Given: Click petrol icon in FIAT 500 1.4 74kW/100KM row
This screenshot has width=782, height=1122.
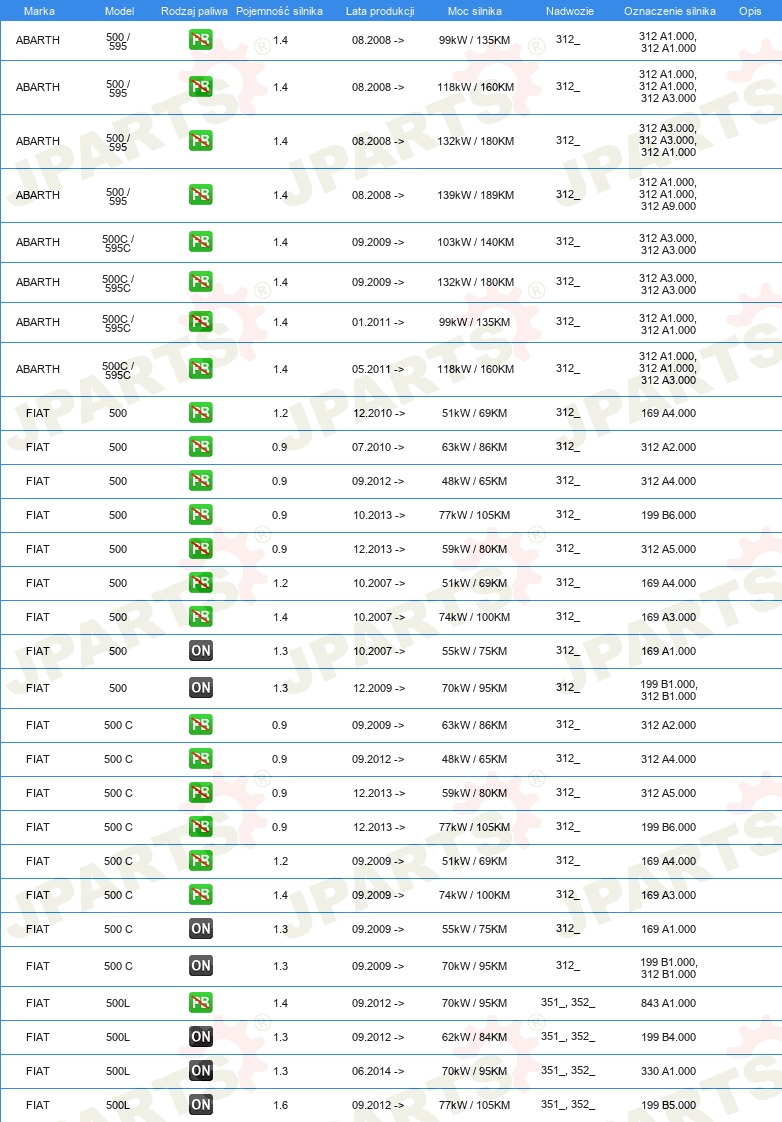Looking at the screenshot, I should click(x=201, y=617).
